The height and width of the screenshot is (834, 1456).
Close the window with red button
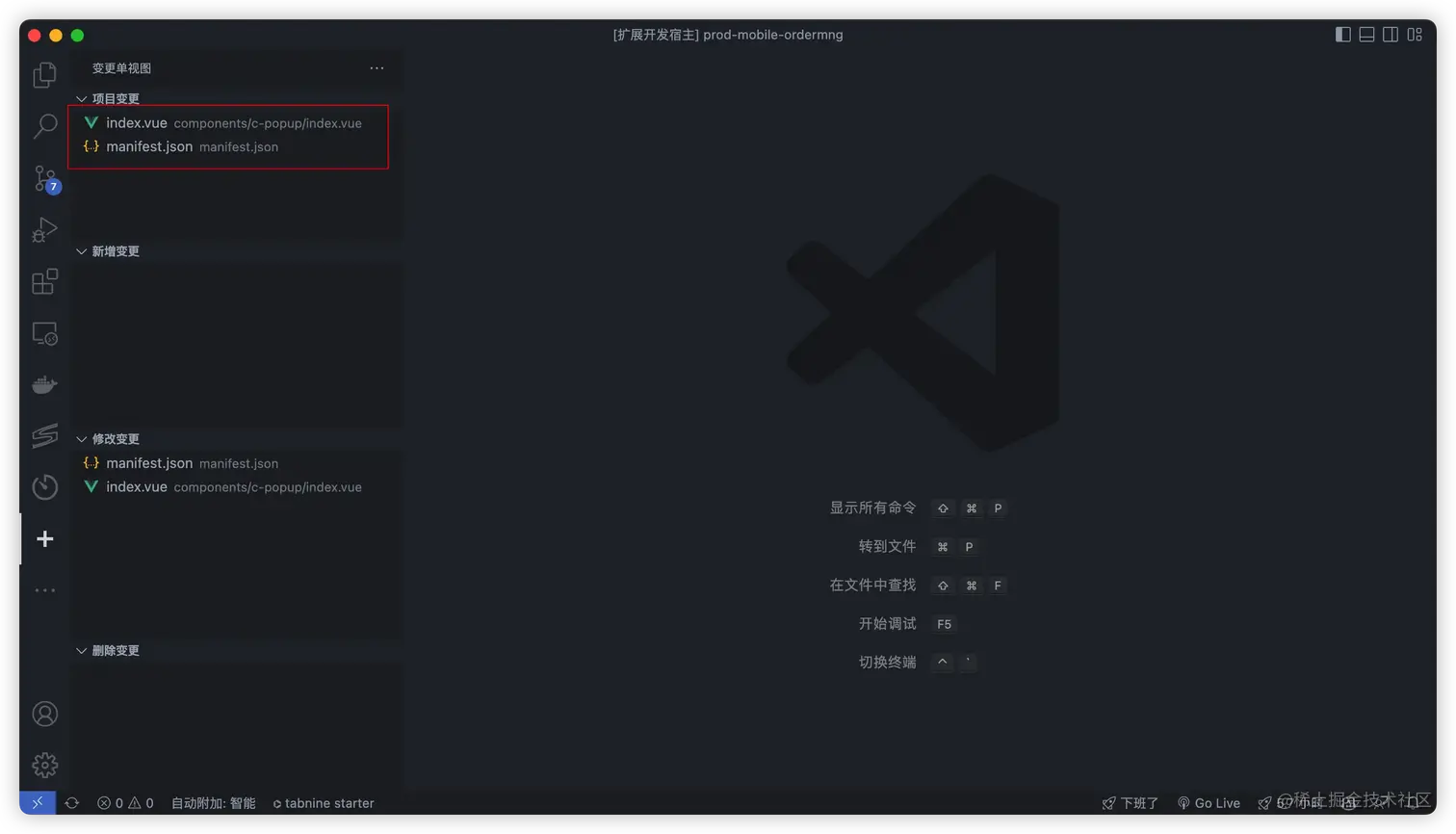[35, 36]
